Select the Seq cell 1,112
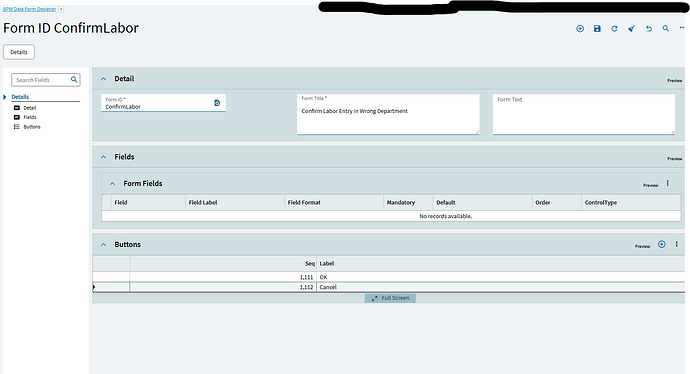This screenshot has width=690, height=374. [223, 287]
